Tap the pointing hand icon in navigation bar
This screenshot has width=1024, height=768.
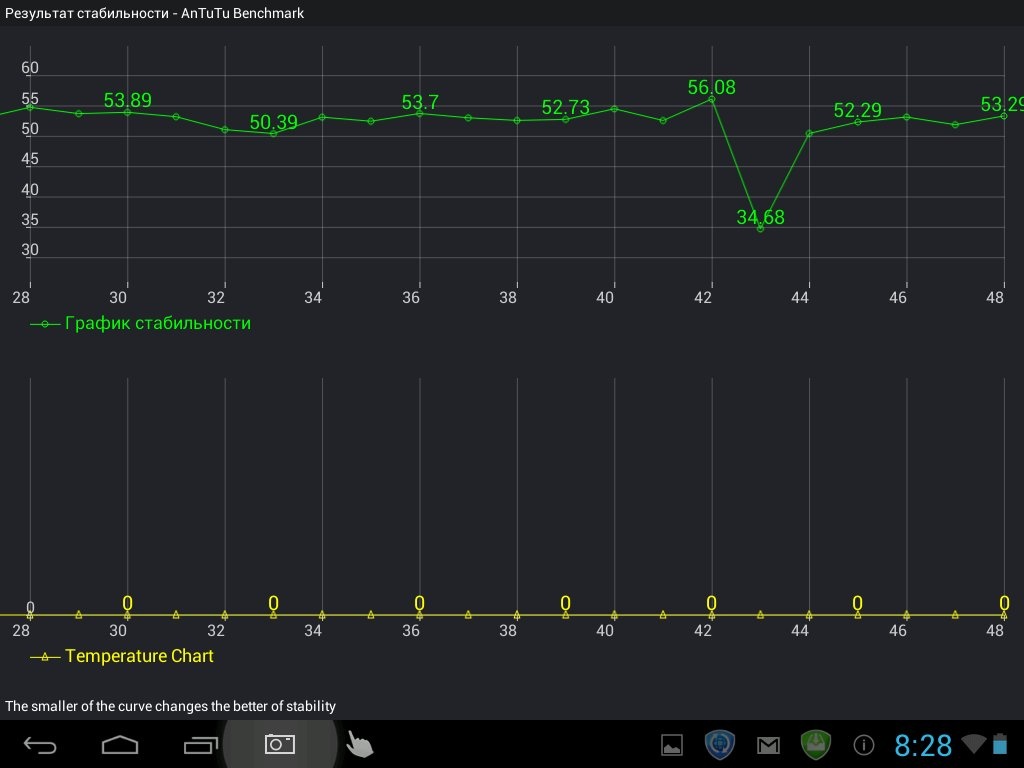[359, 744]
